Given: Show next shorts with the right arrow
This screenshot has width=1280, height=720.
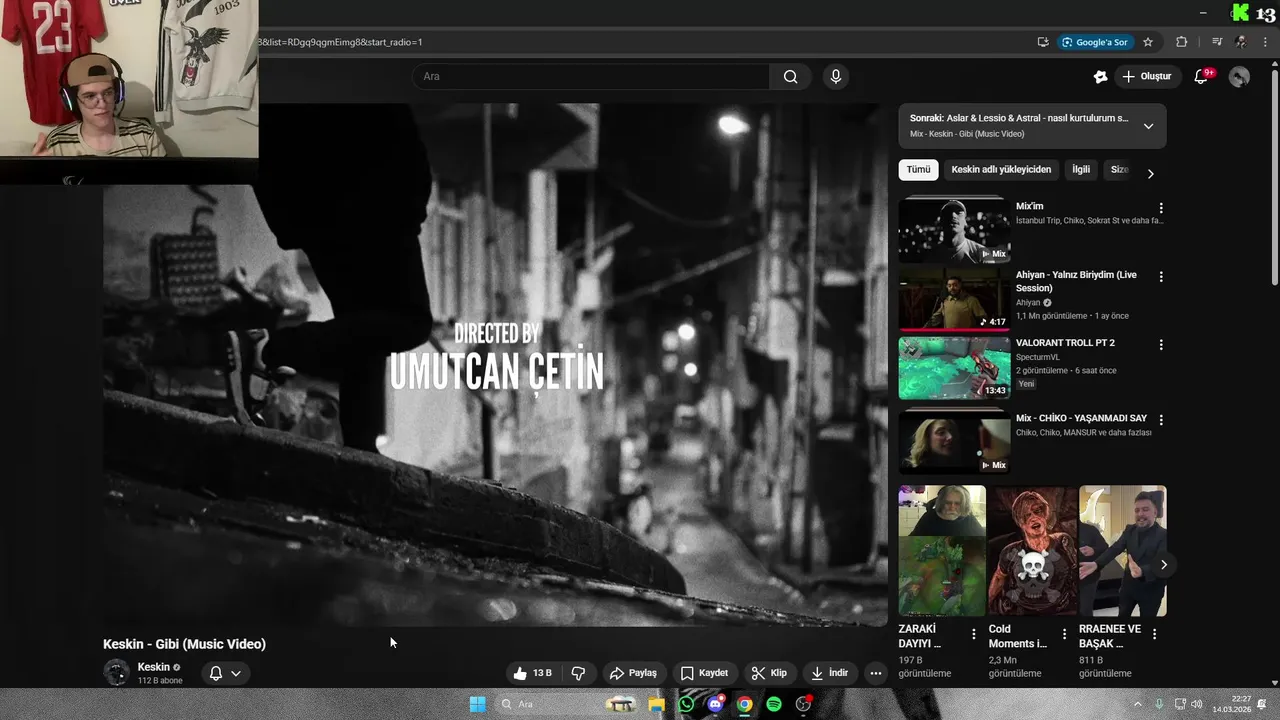Looking at the screenshot, I should point(1163,565).
